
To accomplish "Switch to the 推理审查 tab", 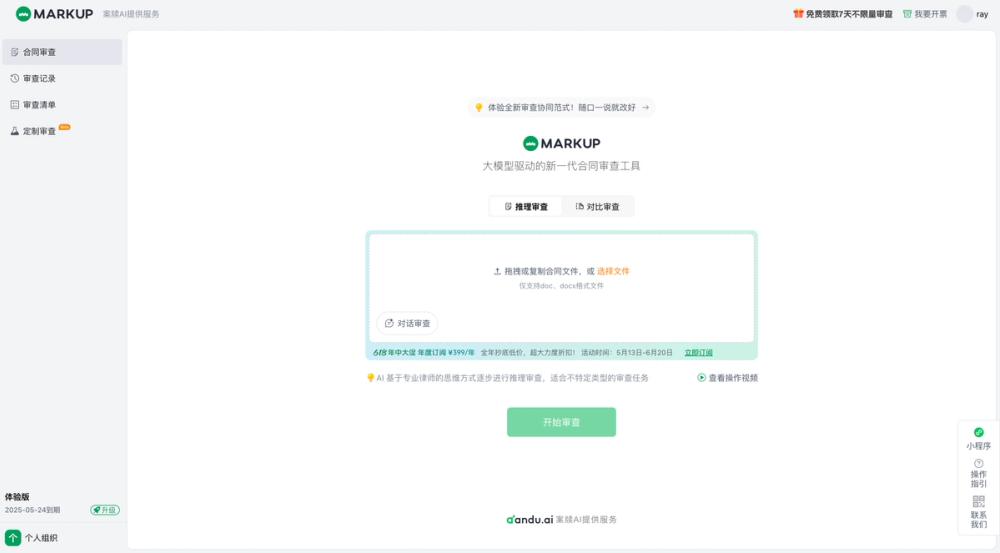I will pos(526,207).
